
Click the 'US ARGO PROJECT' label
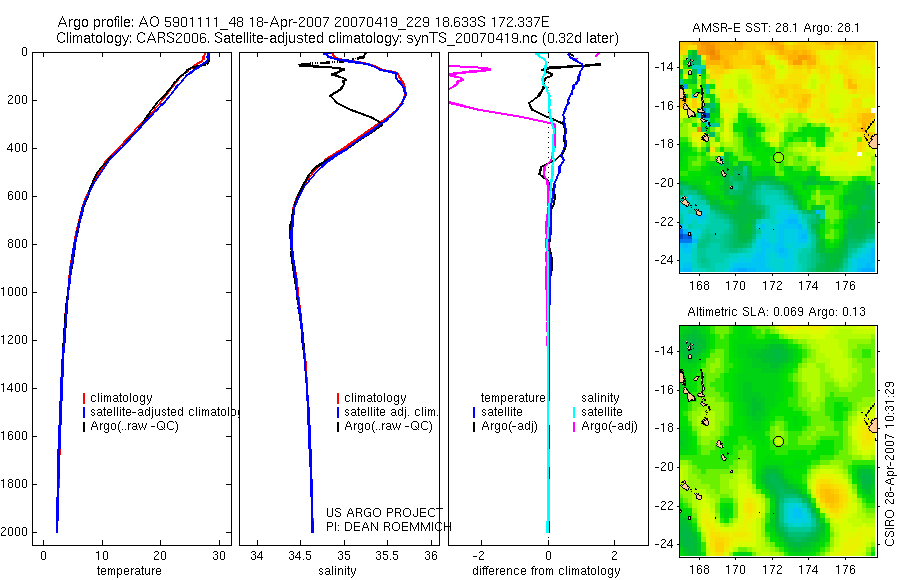click(x=384, y=512)
